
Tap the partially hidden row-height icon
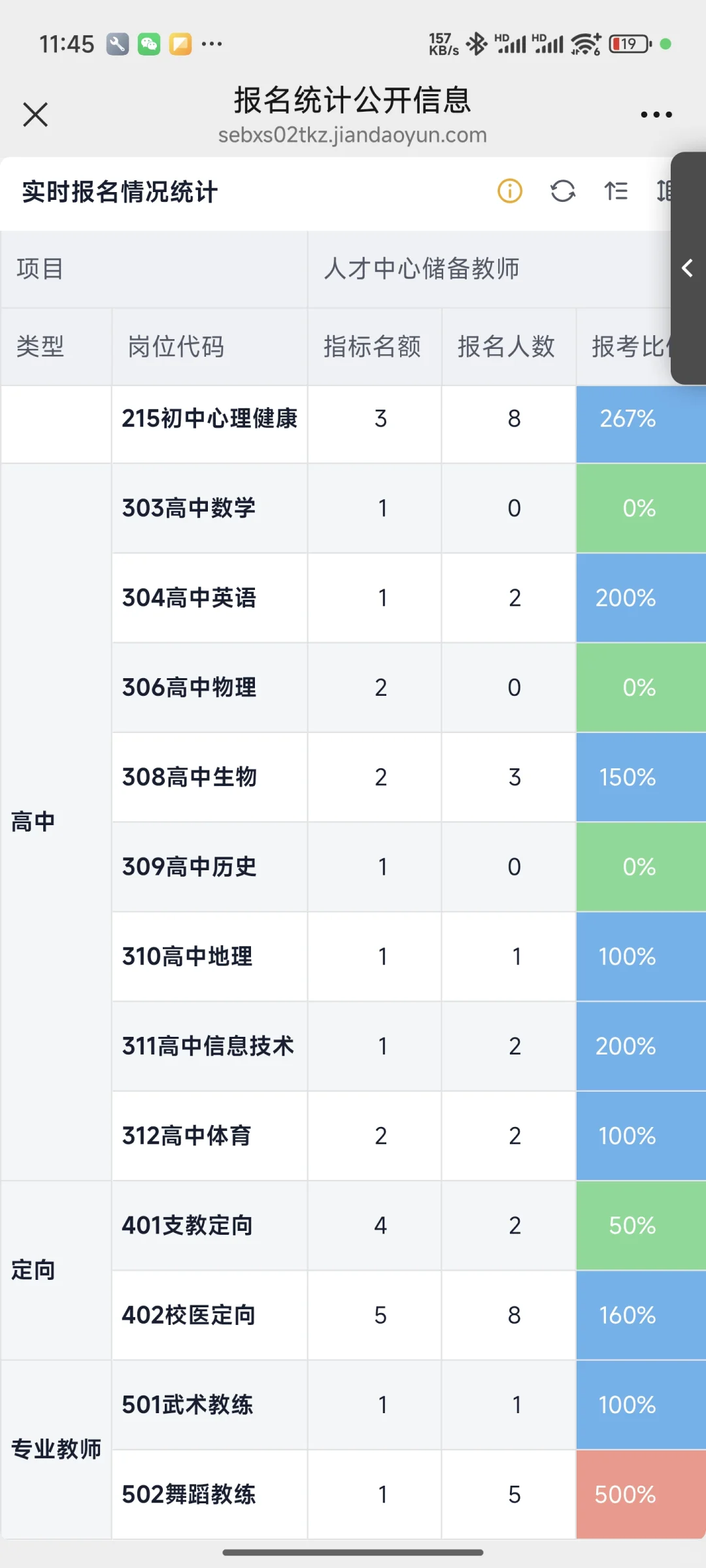tap(664, 191)
